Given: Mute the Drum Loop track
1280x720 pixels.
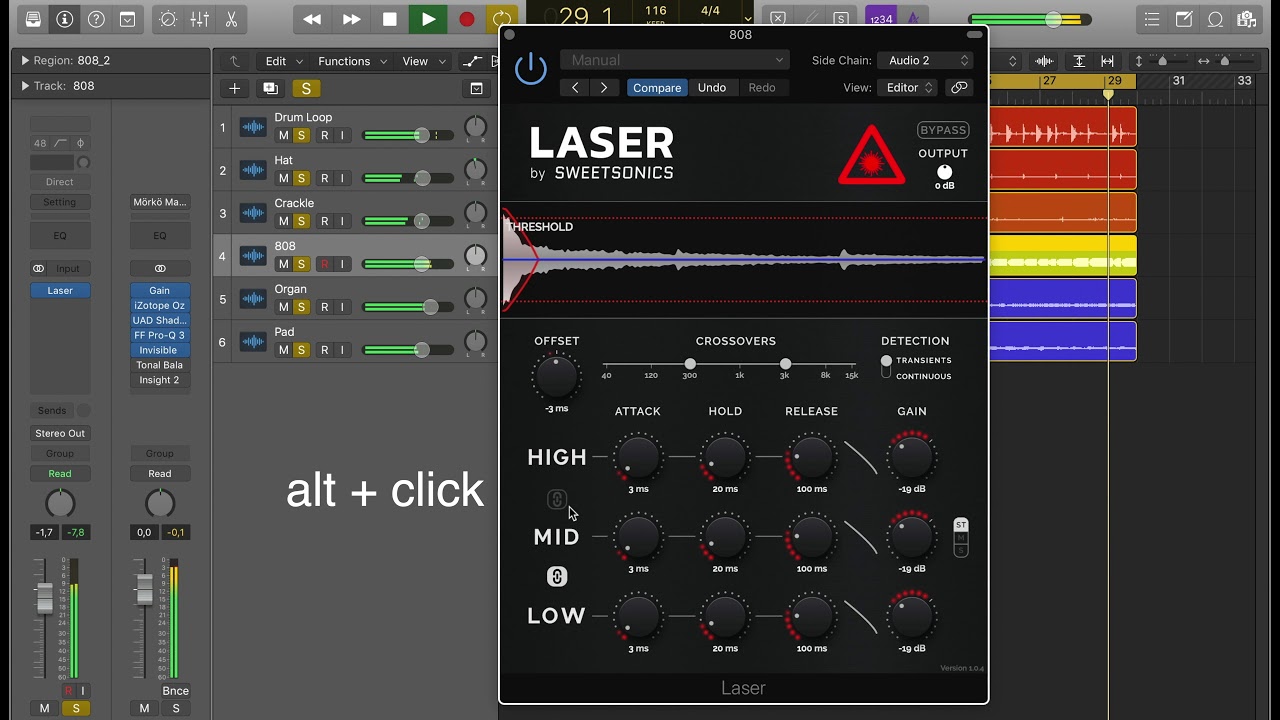Looking at the screenshot, I should [x=283, y=135].
